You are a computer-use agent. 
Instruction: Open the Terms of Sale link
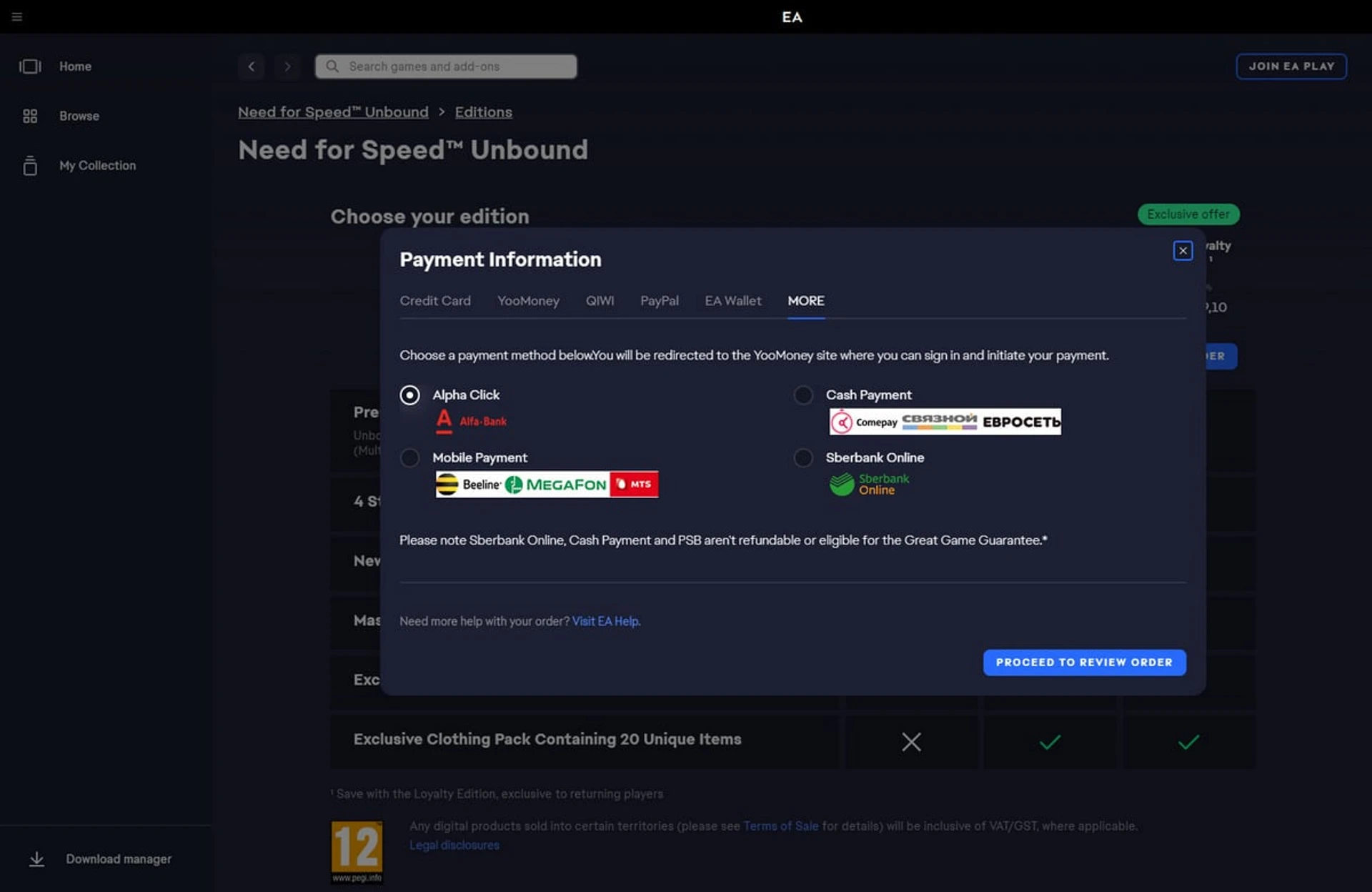point(780,826)
